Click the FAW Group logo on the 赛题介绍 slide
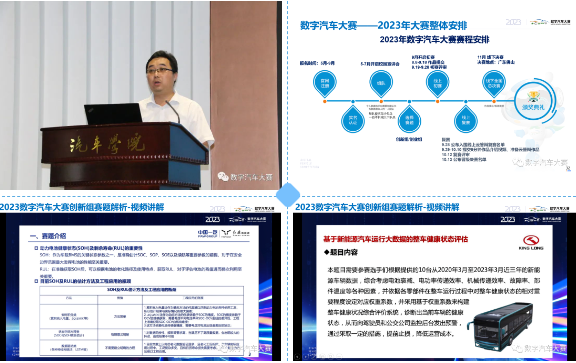Viewport: 576px width, 363px height. click(207, 233)
